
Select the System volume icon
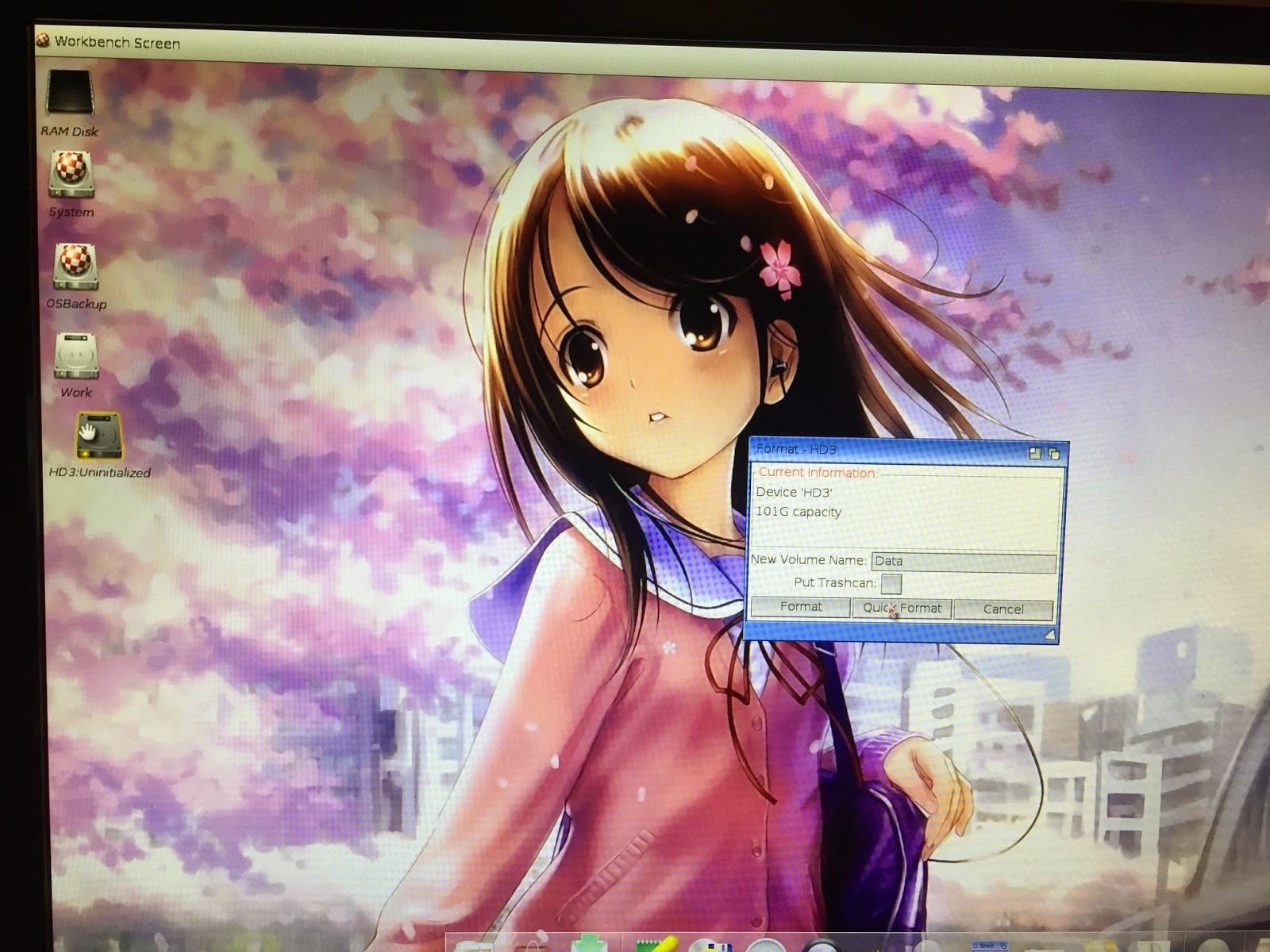tap(71, 175)
